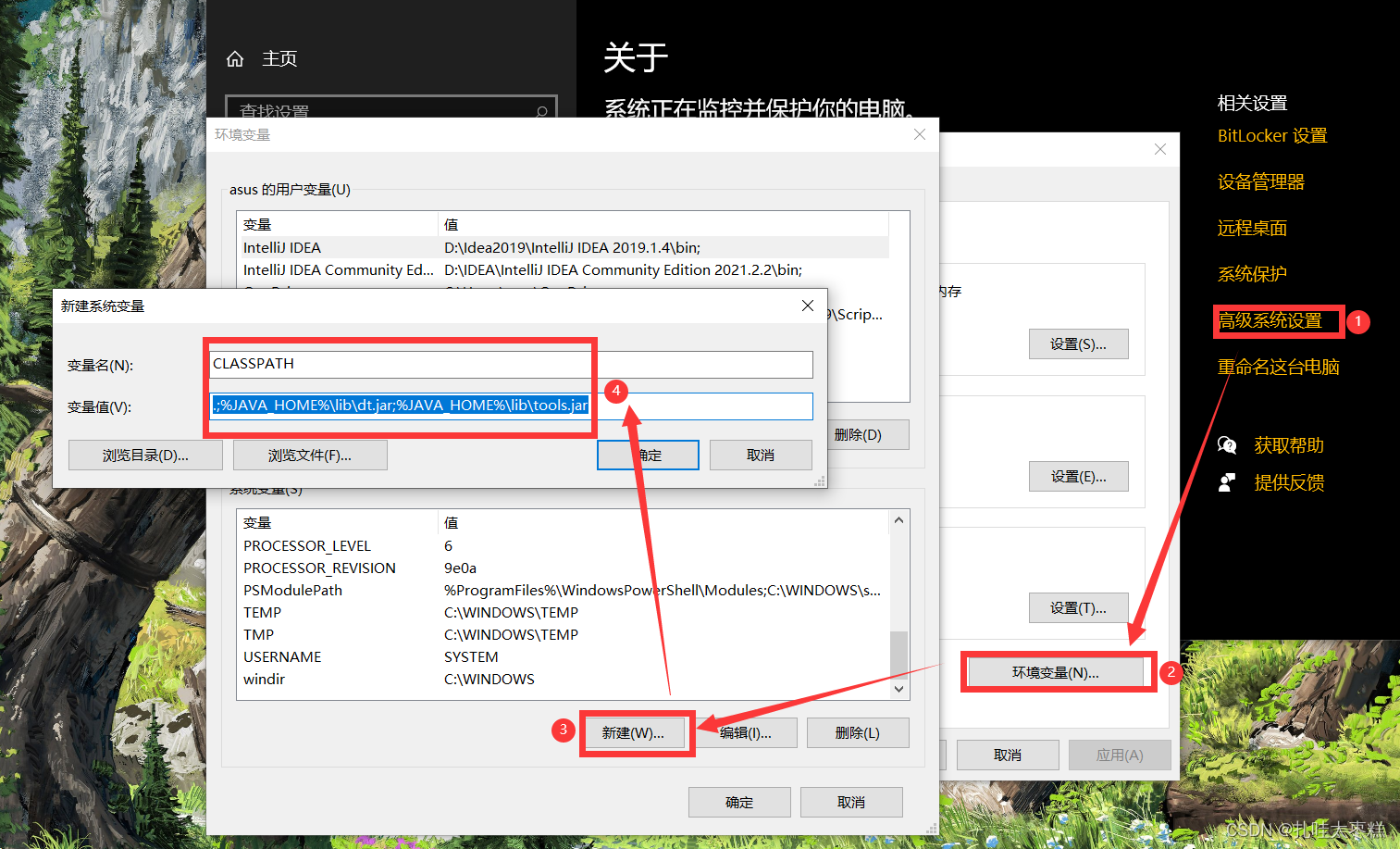The height and width of the screenshot is (849, 1400).
Task: Close the 环境变量 window
Action: (x=920, y=134)
